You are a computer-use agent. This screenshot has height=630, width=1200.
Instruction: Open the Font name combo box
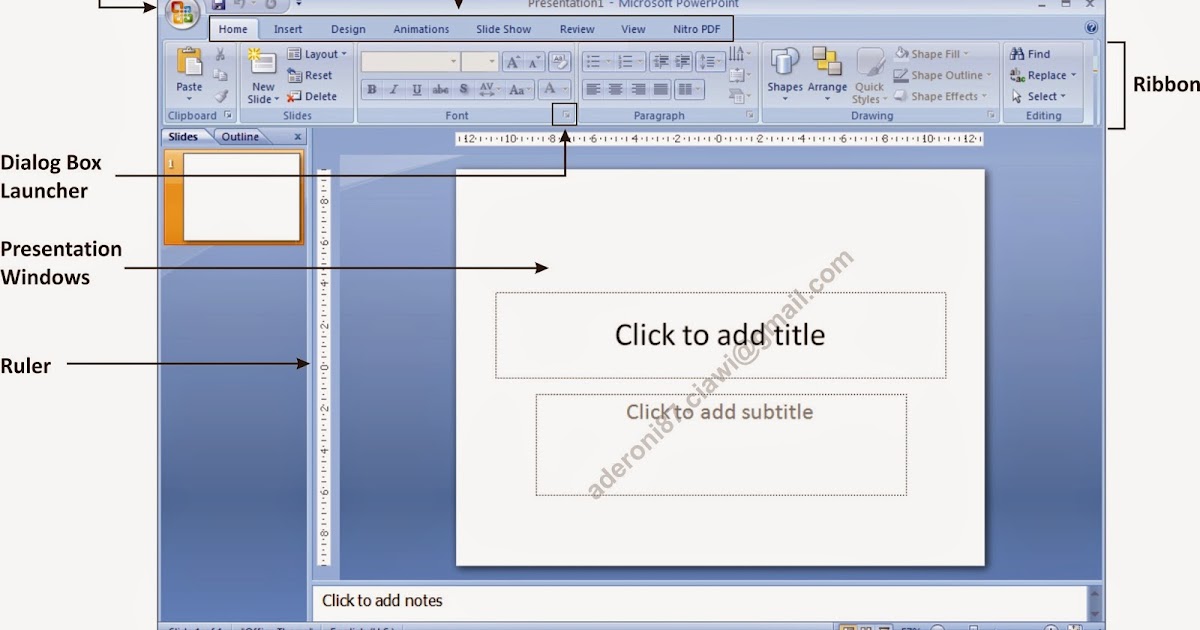tap(410, 62)
